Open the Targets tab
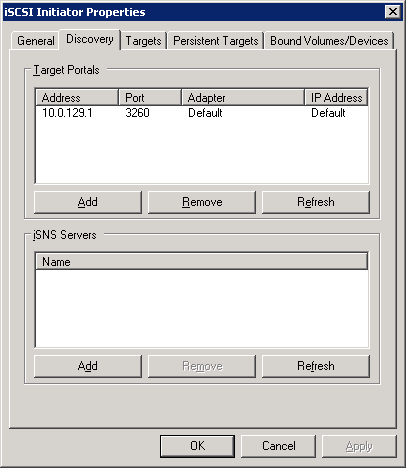Screen dimensions: 406x468 [143, 41]
